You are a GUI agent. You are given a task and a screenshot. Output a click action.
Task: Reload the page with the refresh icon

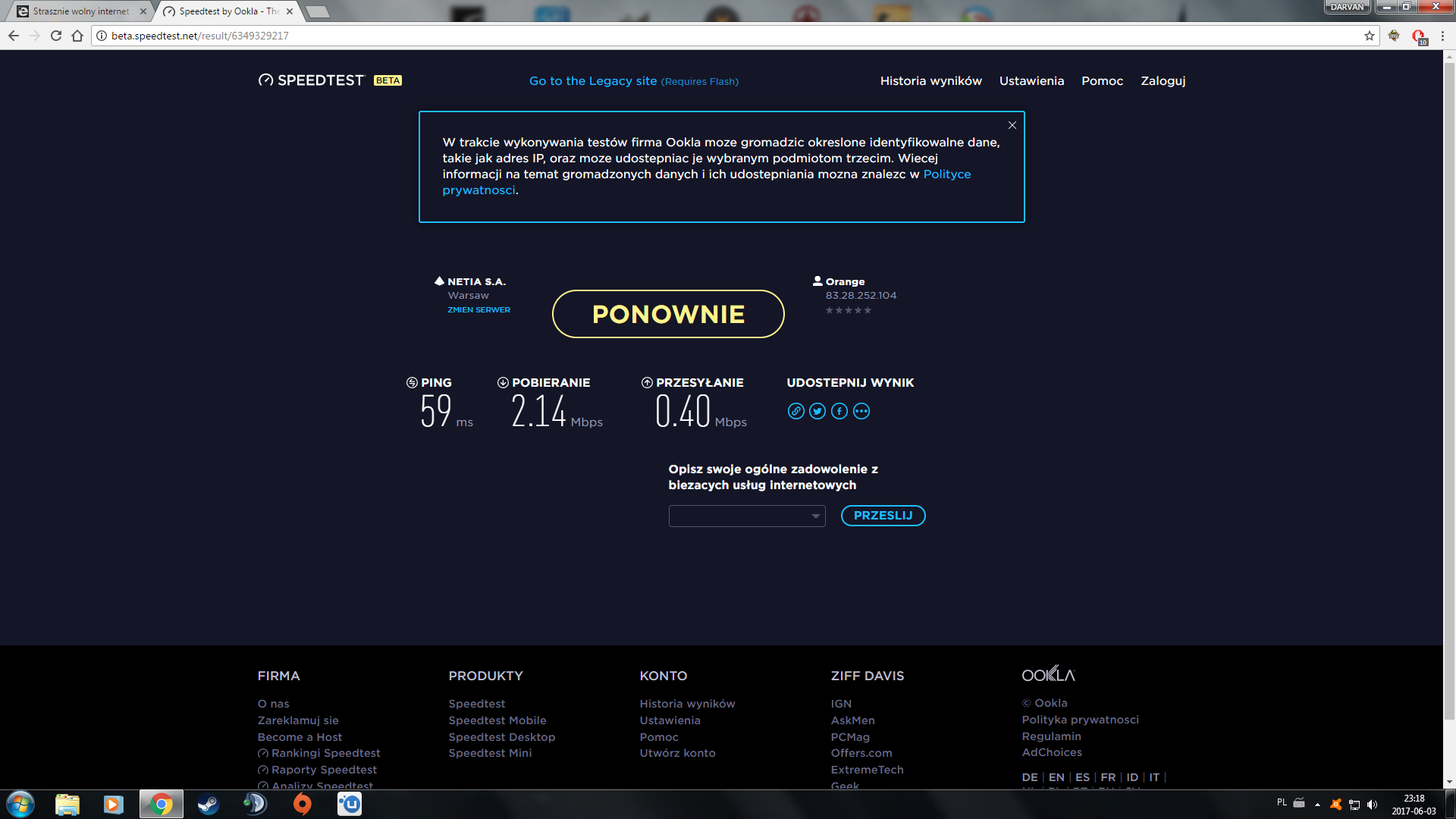coord(56,36)
